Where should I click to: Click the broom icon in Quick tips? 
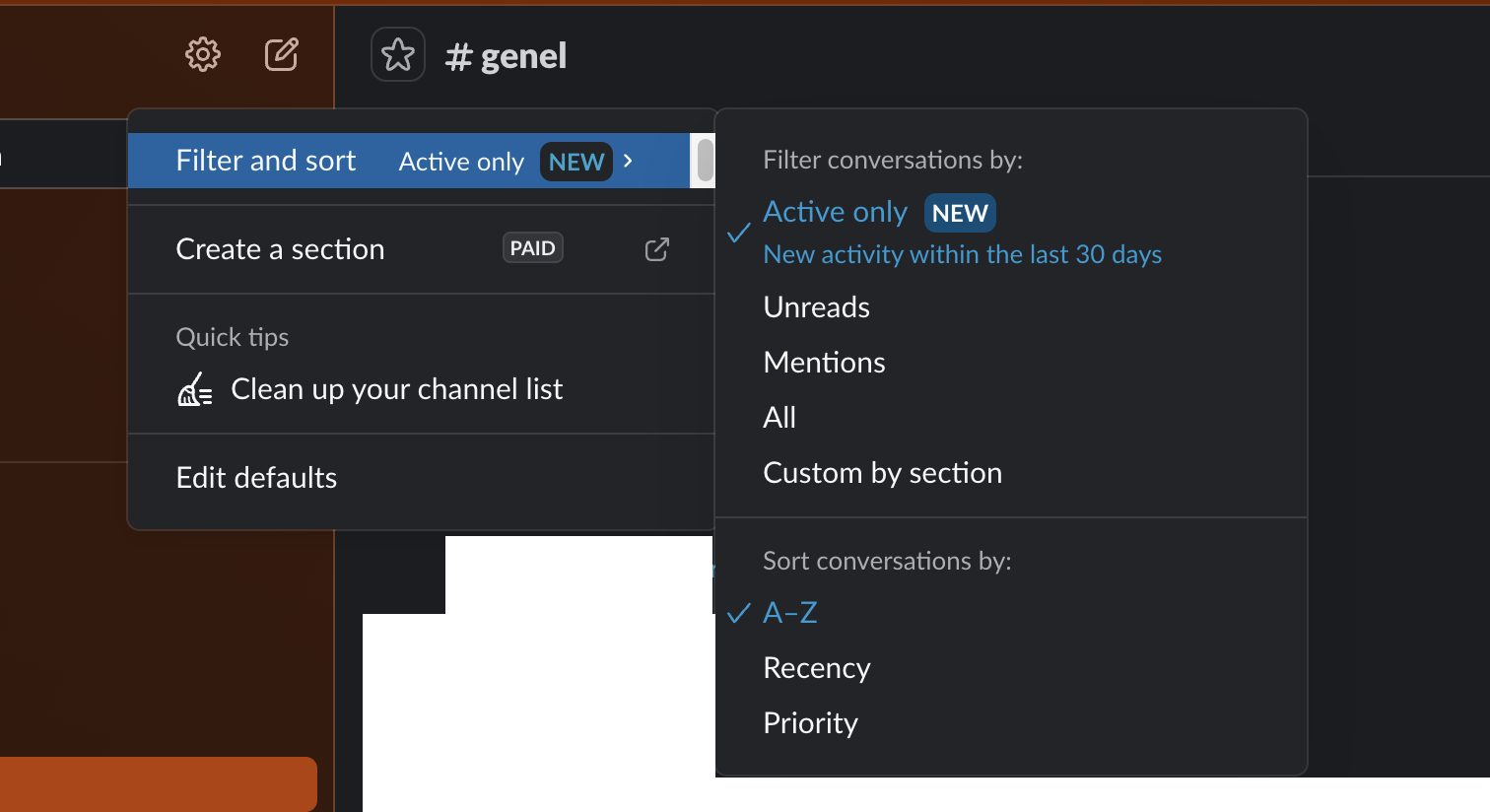point(194,389)
